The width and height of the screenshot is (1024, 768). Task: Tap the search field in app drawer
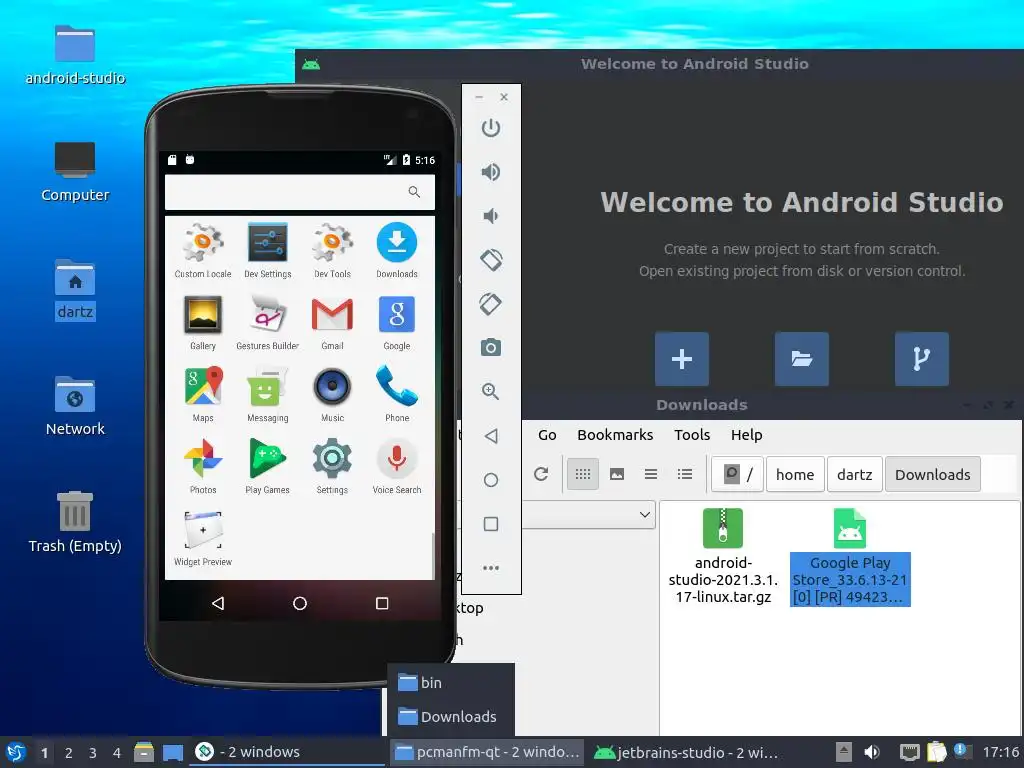(299, 192)
